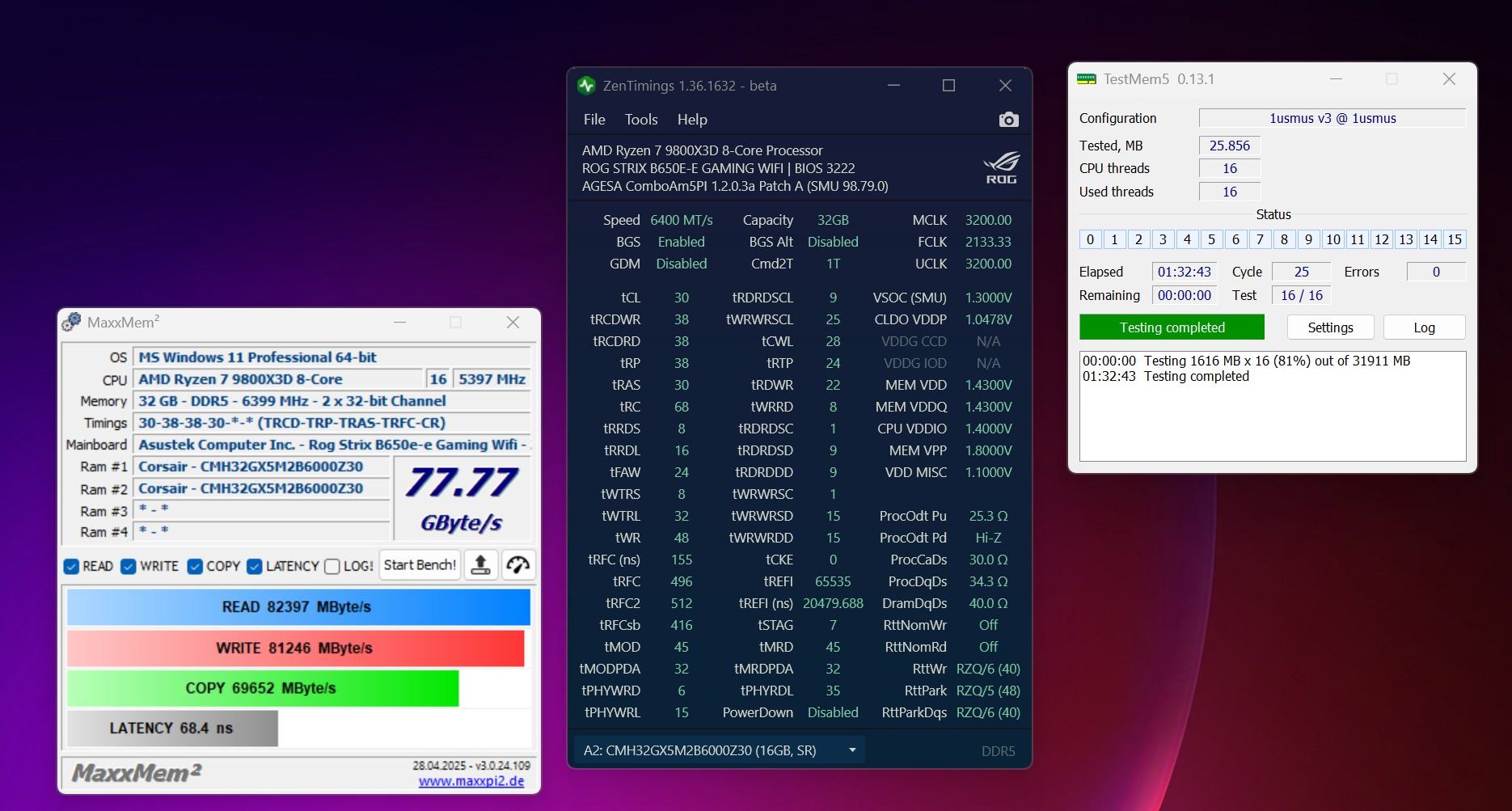Open the Tools menu in ZenTimings
The image size is (1512, 811).
641,120
